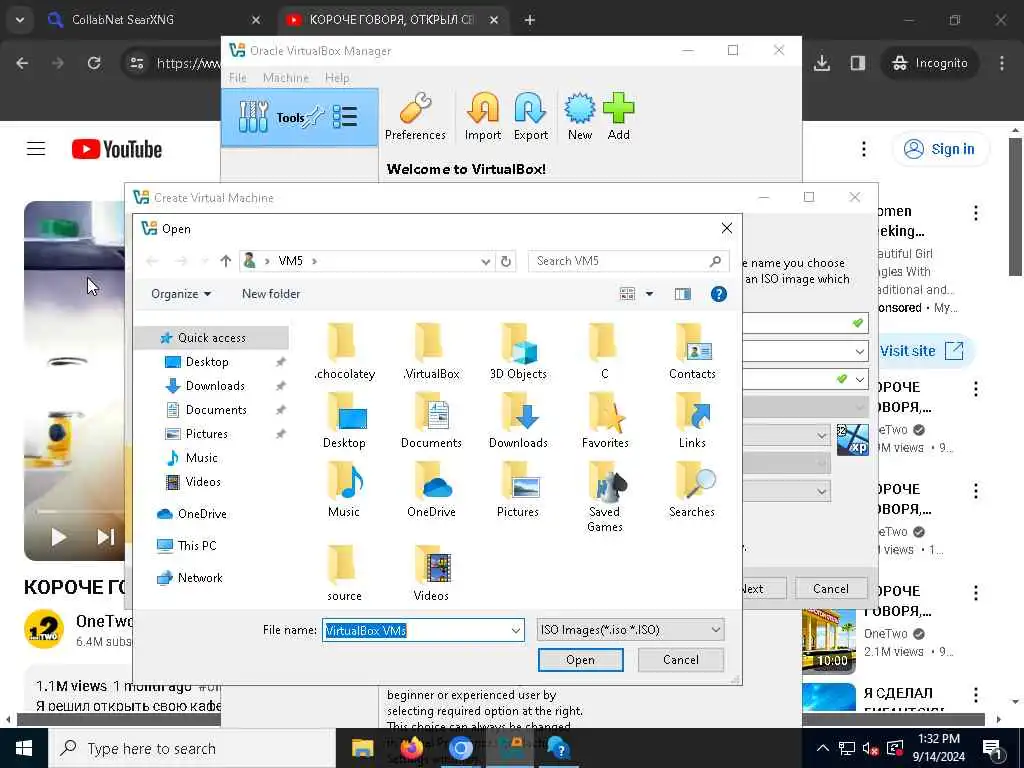
Task: Click the taskbar search box
Action: coord(192,748)
